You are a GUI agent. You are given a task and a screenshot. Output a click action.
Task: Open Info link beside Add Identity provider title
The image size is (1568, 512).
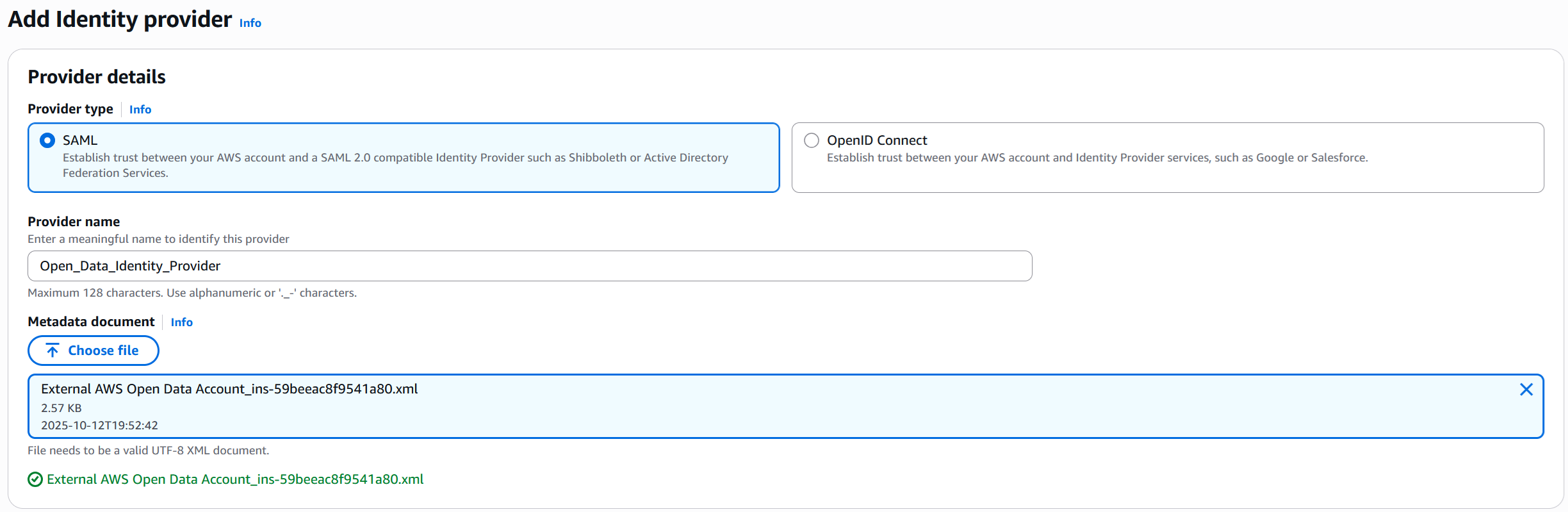click(250, 23)
